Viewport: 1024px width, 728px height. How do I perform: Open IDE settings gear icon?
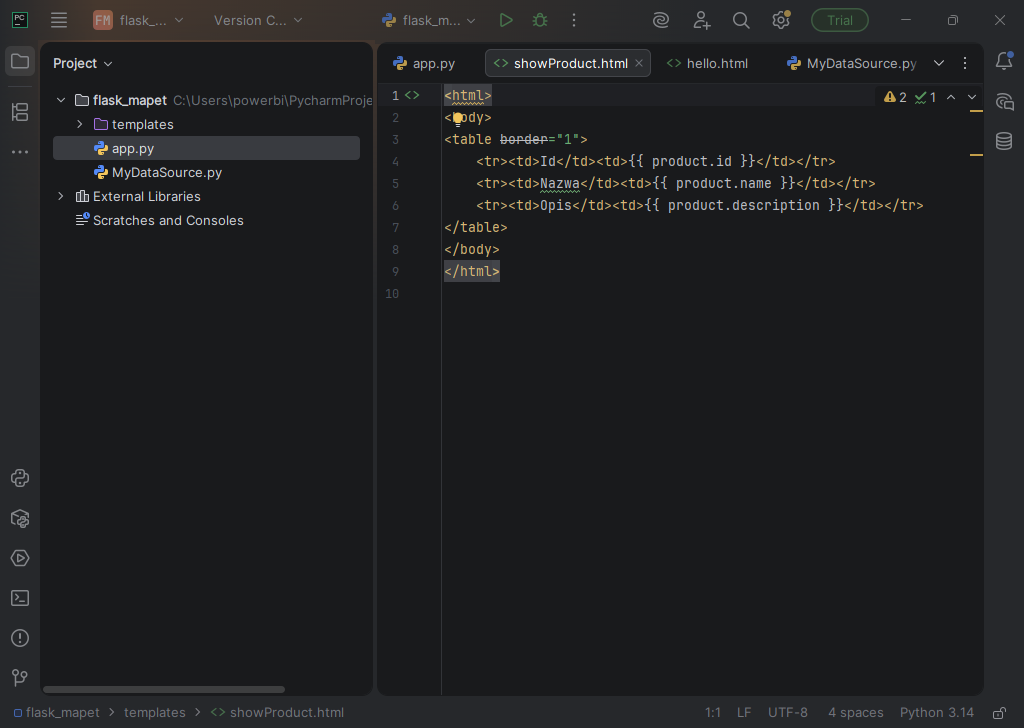781,20
